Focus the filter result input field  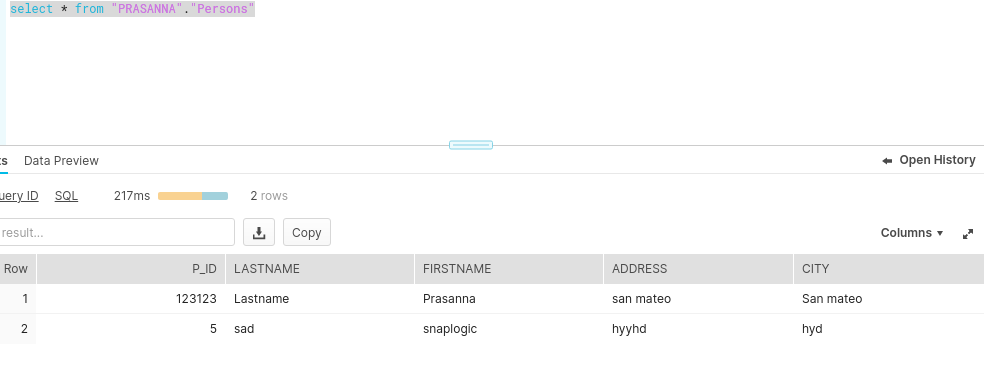(116, 232)
